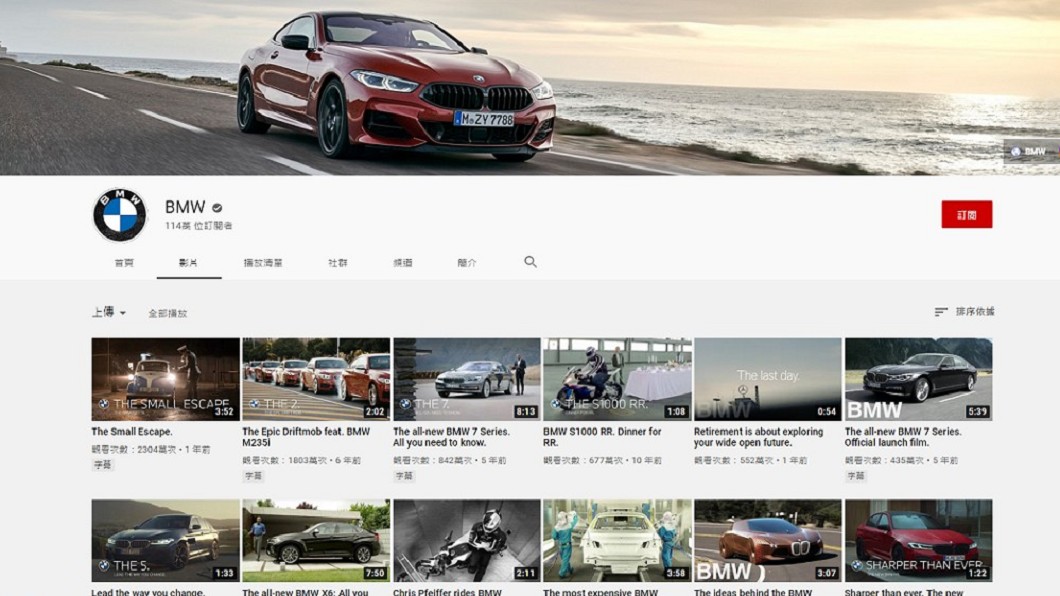The width and height of the screenshot is (1060, 596).
Task: Click the Play All link
Action: coord(168,314)
